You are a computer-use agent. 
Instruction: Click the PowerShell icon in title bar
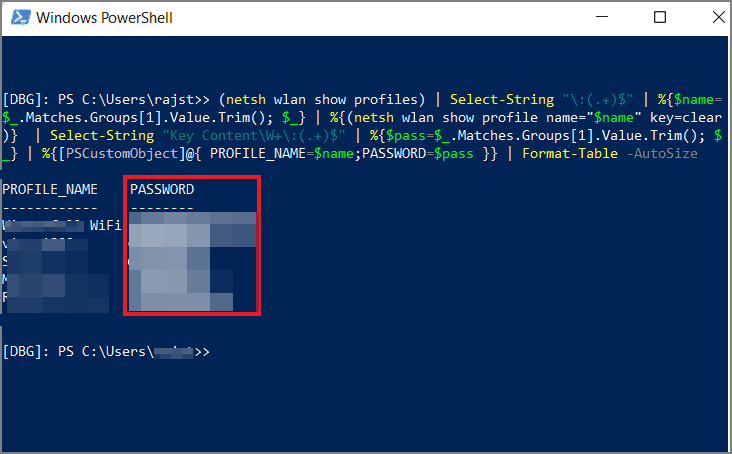pyautogui.click(x=18, y=19)
